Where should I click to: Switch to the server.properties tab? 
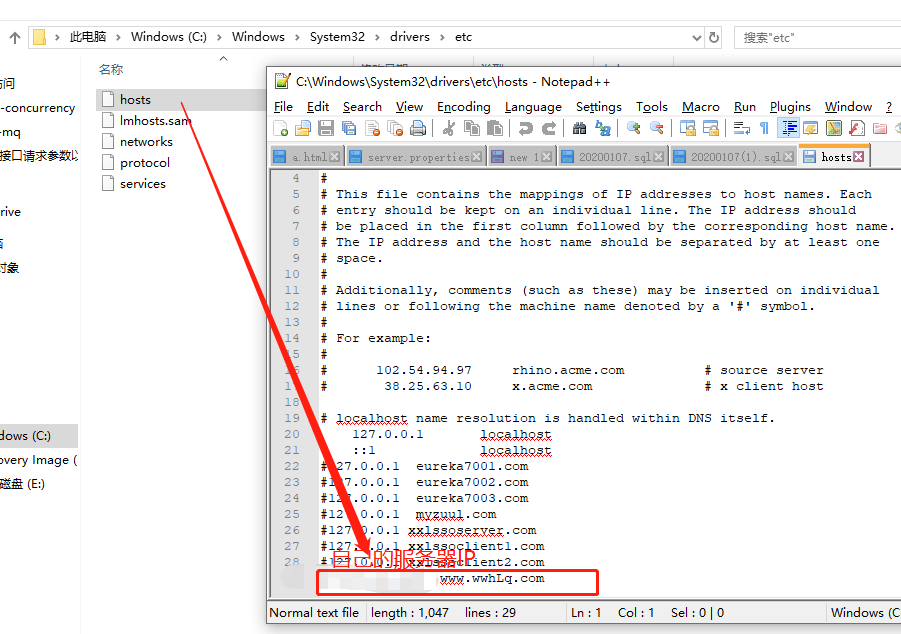(417, 157)
